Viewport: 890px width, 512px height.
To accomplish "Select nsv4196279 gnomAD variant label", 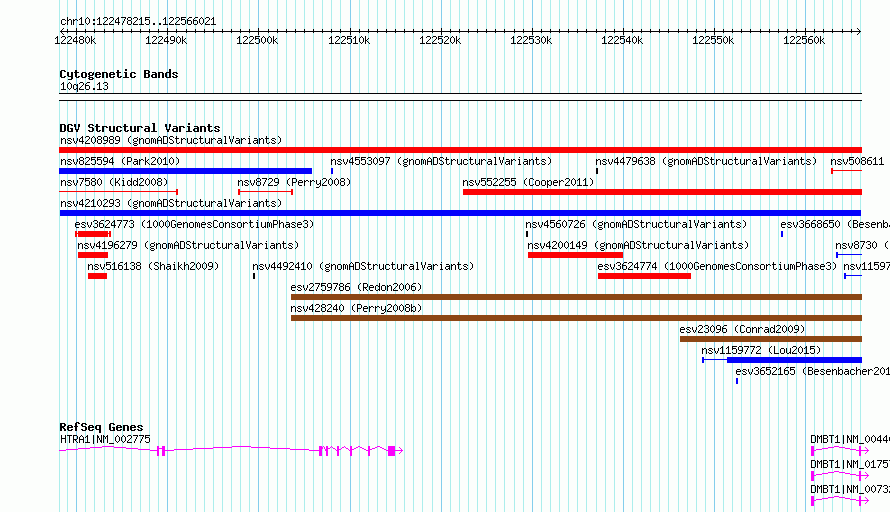I will tap(188, 245).
